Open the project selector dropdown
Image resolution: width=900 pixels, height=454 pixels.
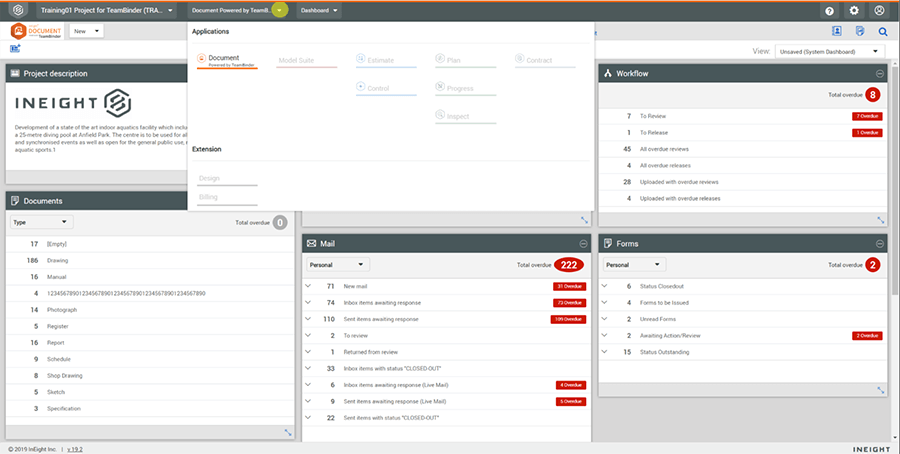click(x=107, y=10)
